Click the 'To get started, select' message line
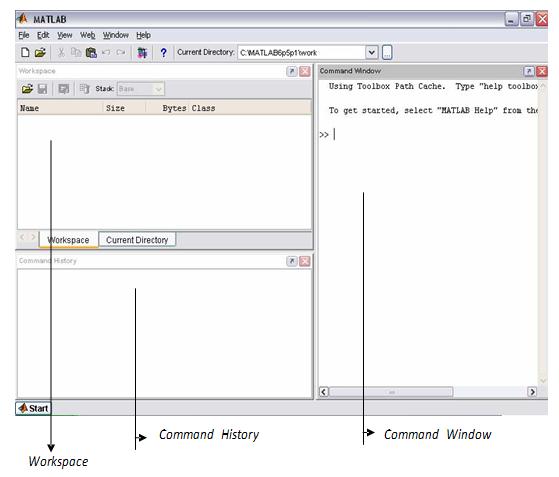This screenshot has height=477, width=559. click(x=433, y=111)
